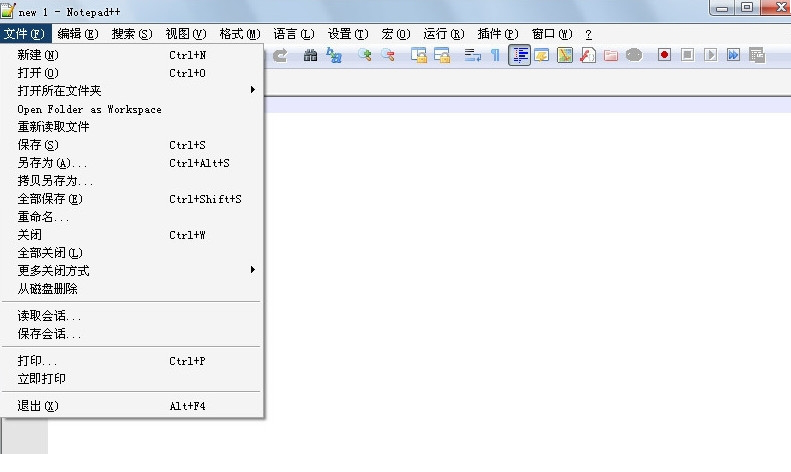Toggle synchronize horizontal scrolling icon

(x=442, y=55)
